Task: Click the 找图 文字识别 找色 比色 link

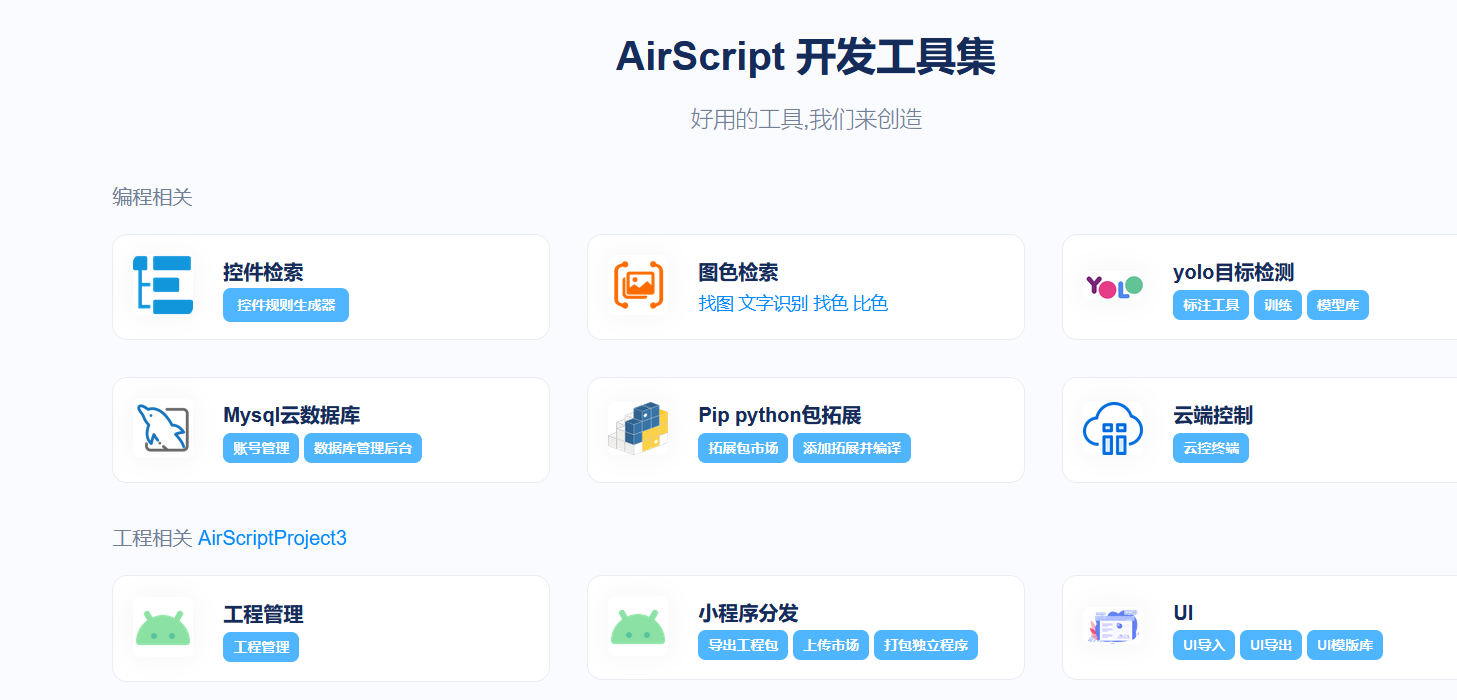Action: point(793,303)
